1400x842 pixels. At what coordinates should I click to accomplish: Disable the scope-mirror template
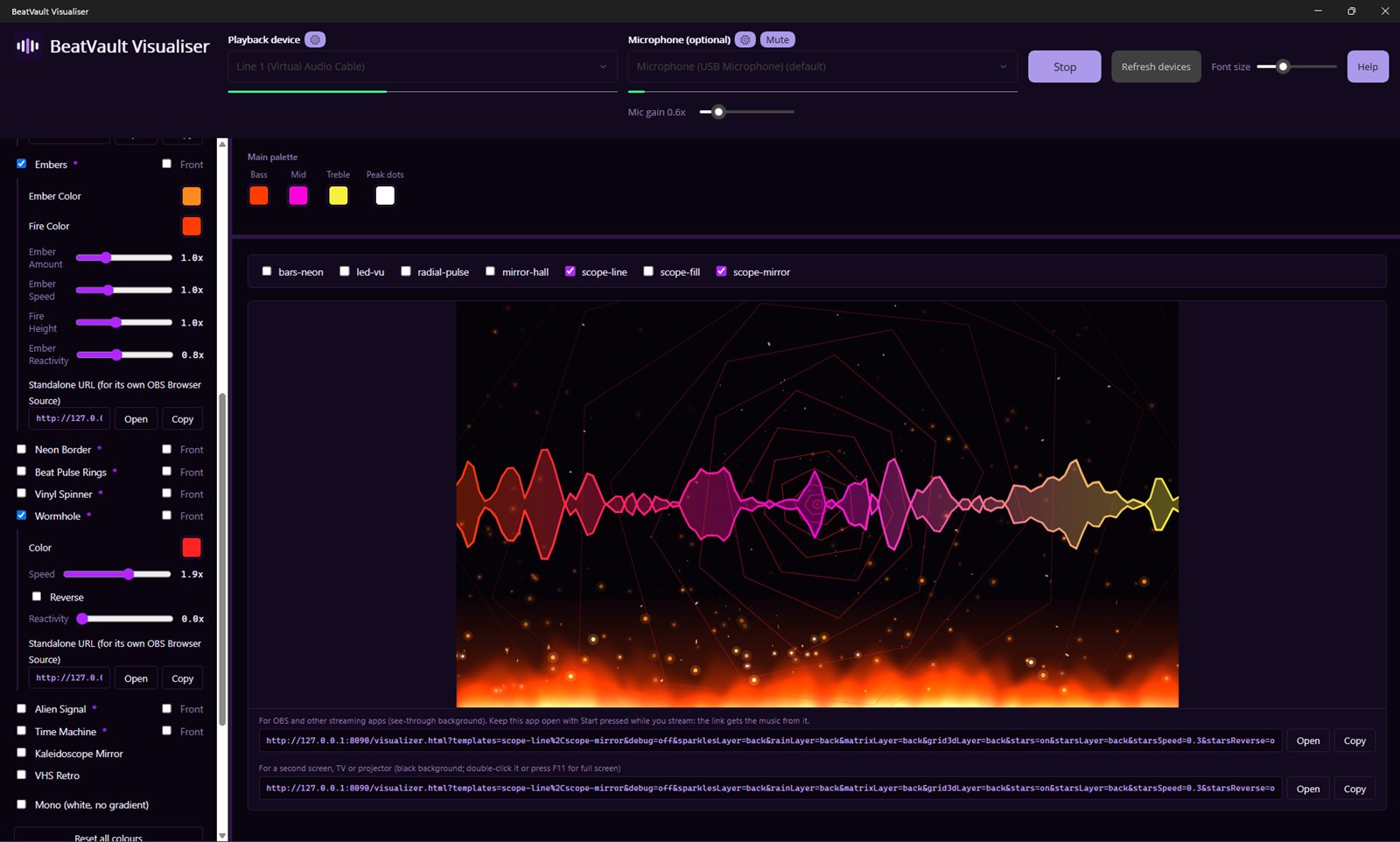pyautogui.click(x=722, y=271)
